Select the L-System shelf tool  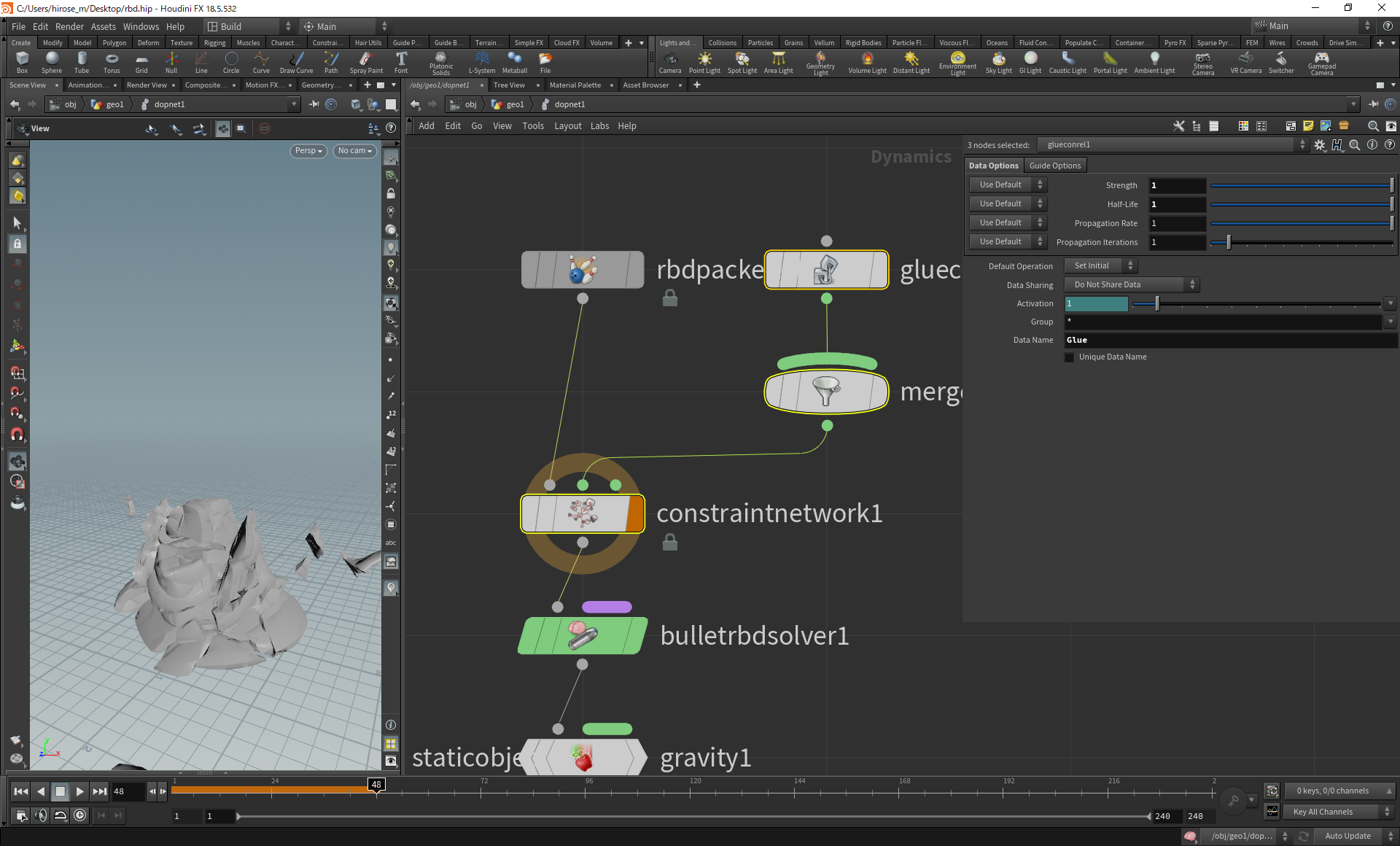click(x=482, y=63)
